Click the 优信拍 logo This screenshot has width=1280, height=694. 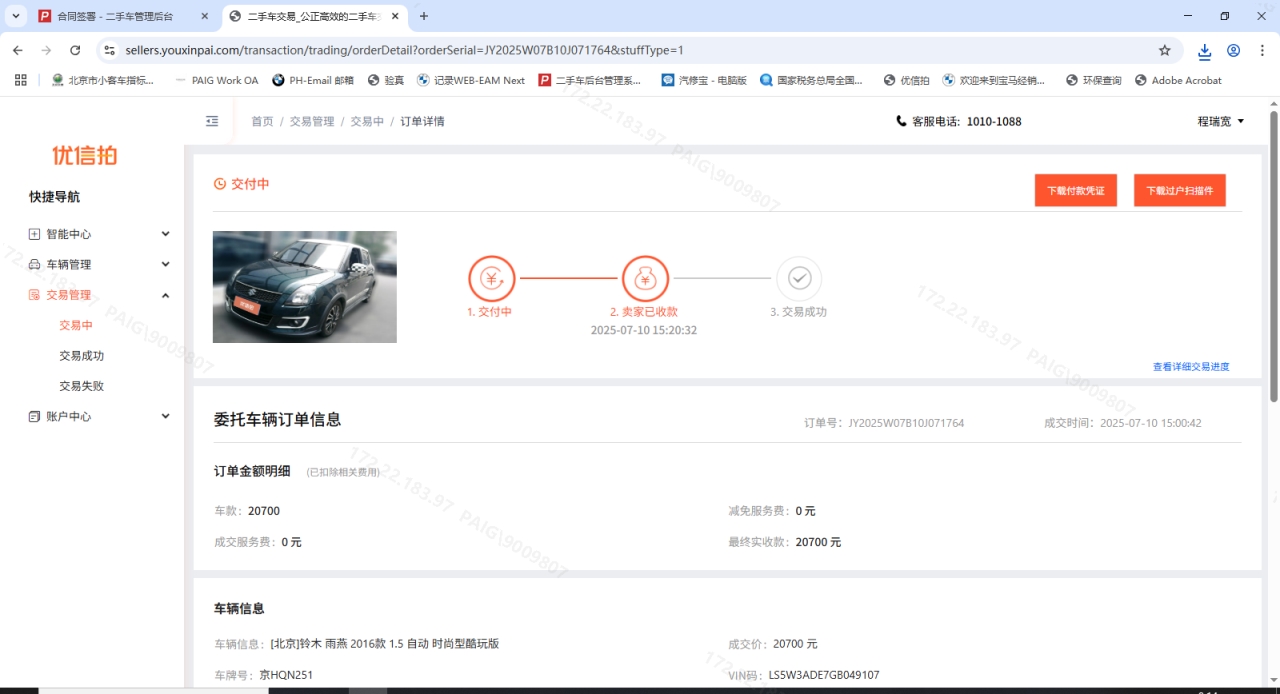(85, 155)
